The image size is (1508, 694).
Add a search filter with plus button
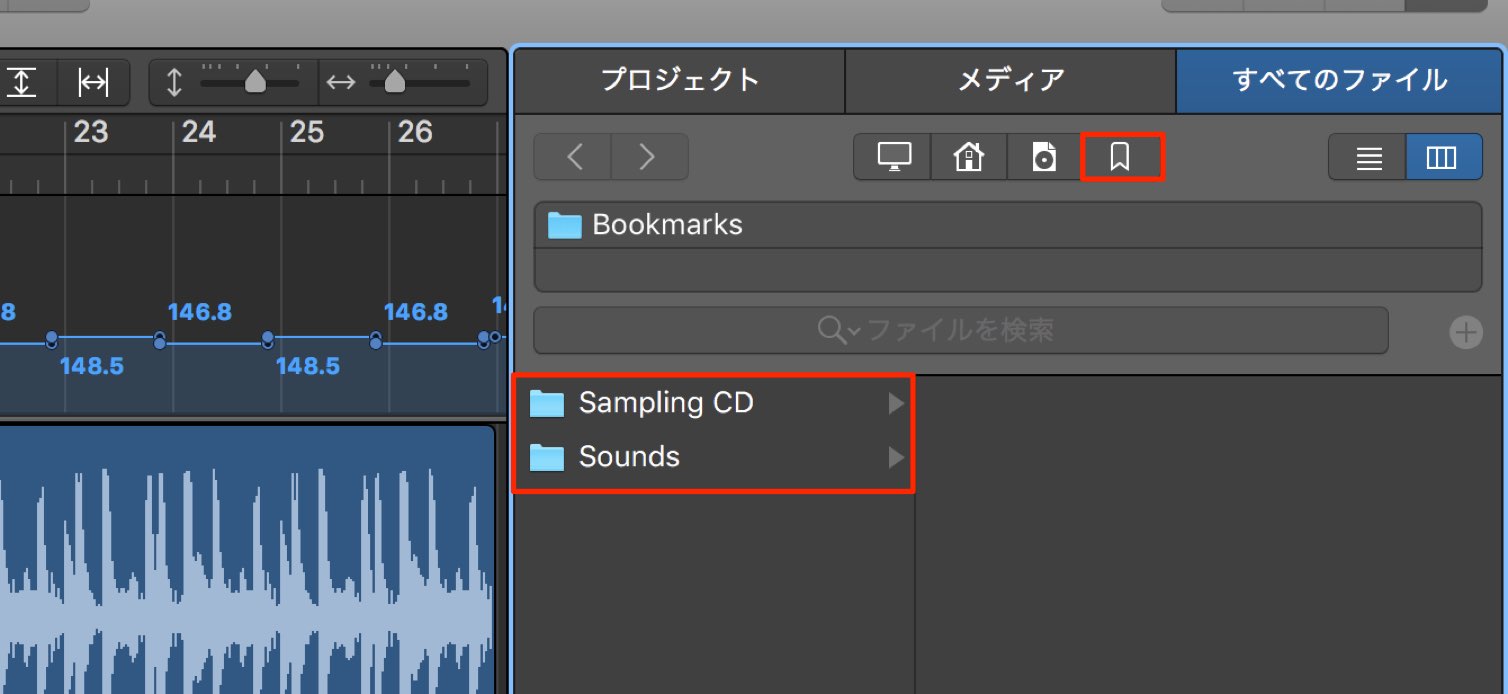coord(1466,332)
